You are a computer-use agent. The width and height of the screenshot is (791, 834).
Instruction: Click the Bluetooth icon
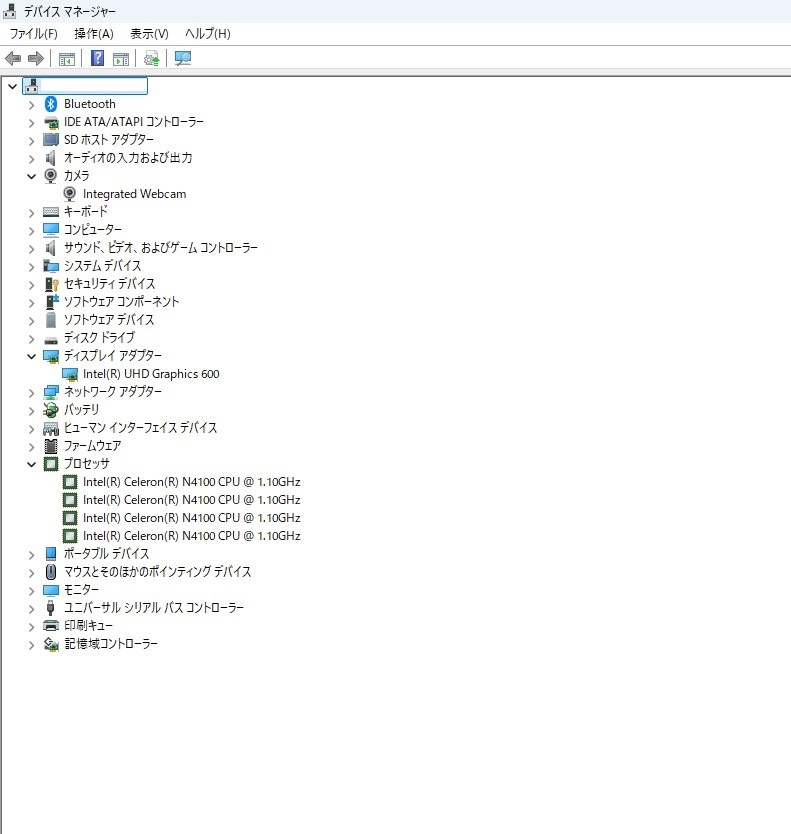click(x=51, y=104)
